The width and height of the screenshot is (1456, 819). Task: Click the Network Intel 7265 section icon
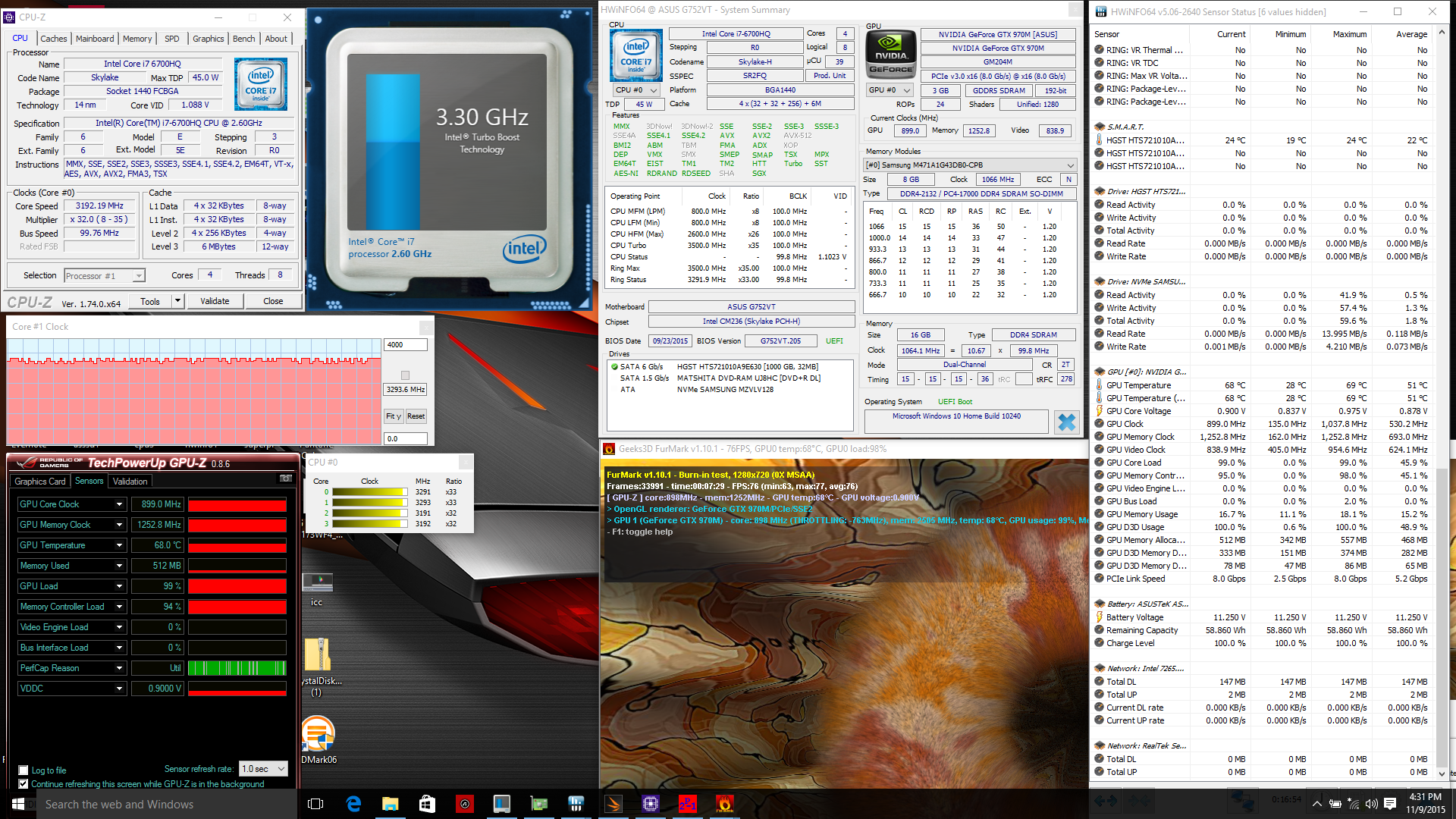pos(1100,668)
